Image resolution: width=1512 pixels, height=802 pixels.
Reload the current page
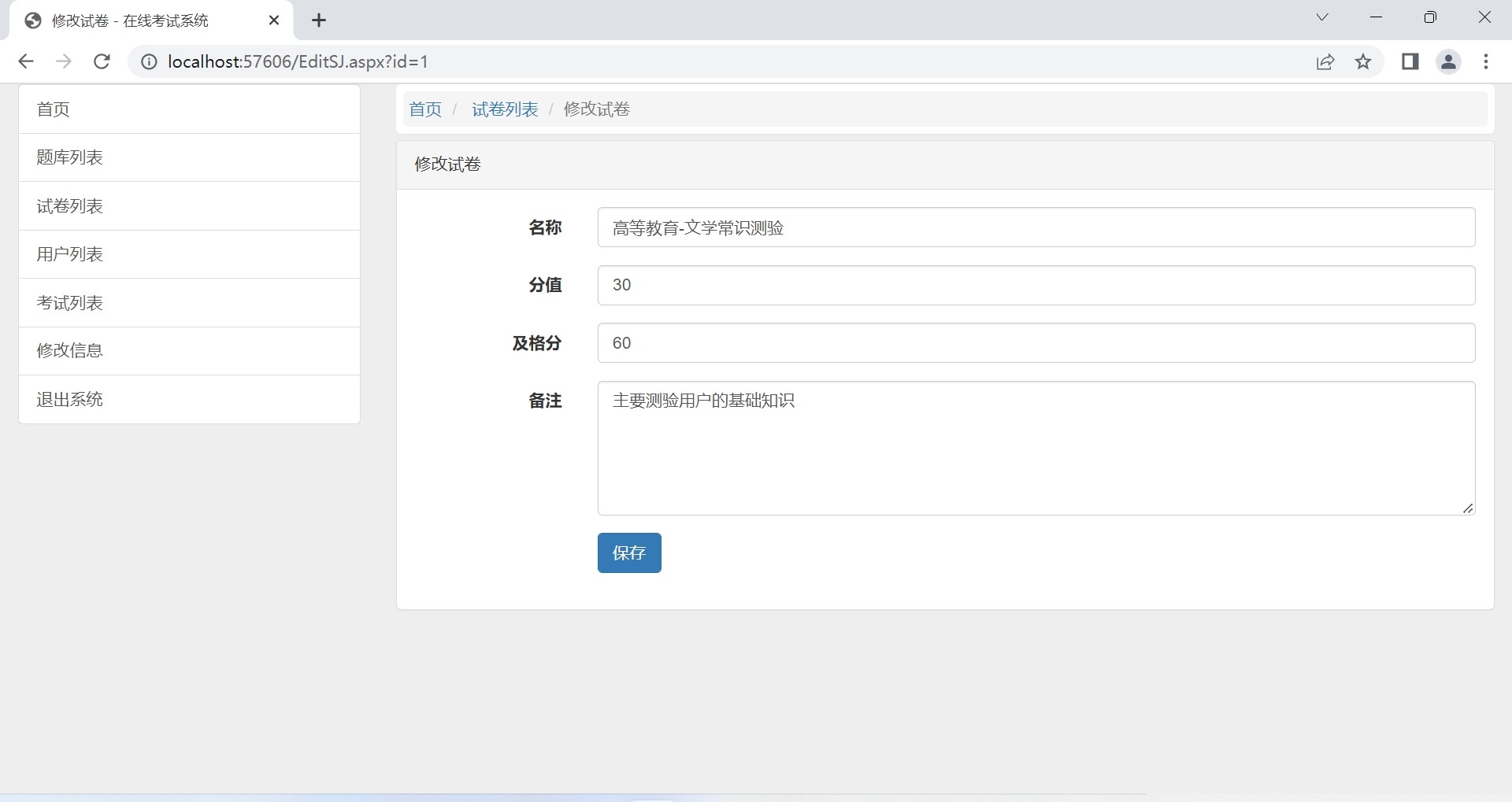pos(102,61)
